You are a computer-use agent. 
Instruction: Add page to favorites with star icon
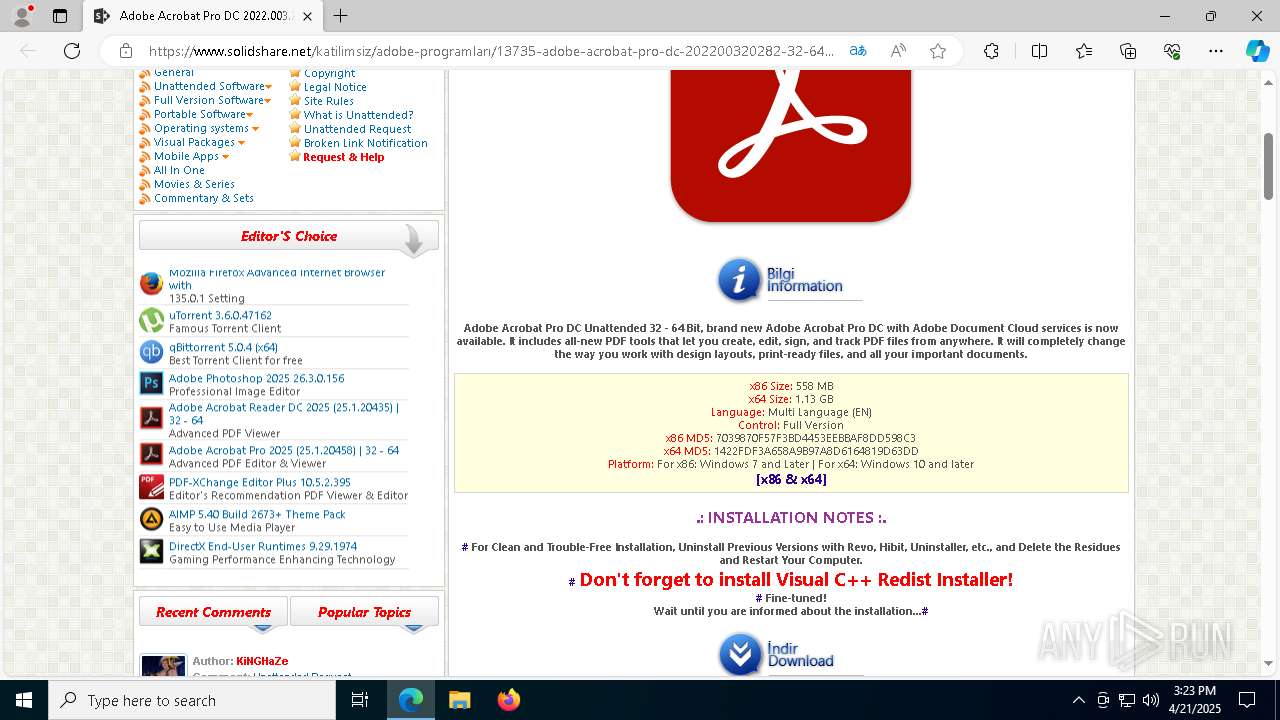pyautogui.click(x=938, y=51)
